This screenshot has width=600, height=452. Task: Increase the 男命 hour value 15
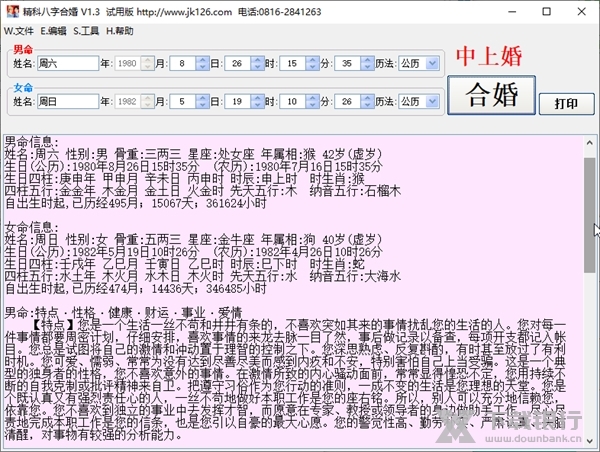(x=313, y=60)
